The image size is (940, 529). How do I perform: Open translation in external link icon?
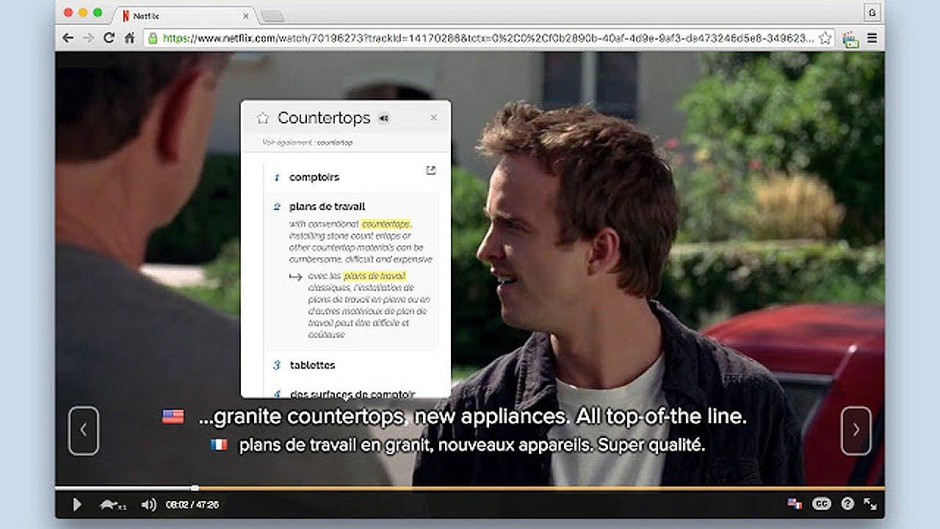(x=431, y=170)
